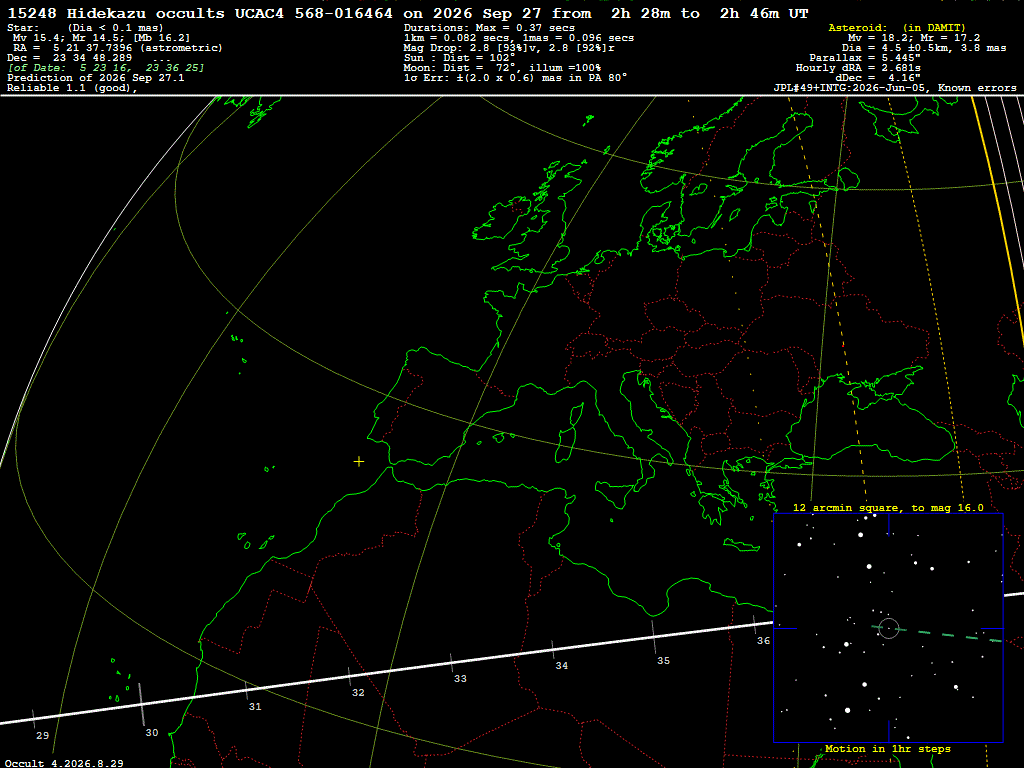
Task: Click the 'Motion in 1hr steps' label
Action: pyautogui.click(x=888, y=748)
